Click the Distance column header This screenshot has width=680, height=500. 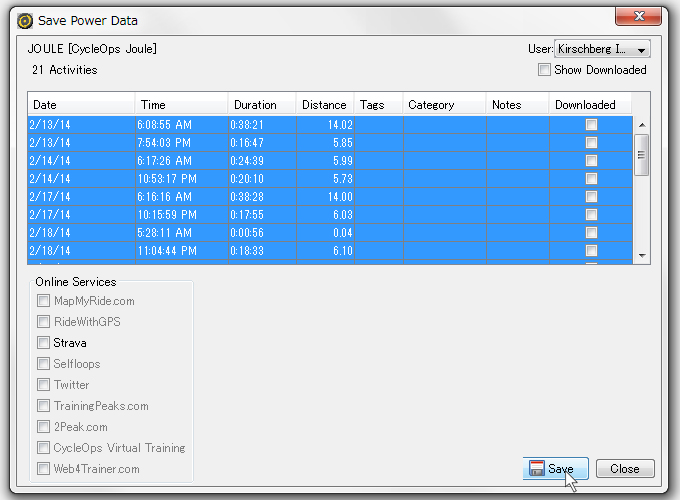pos(324,105)
